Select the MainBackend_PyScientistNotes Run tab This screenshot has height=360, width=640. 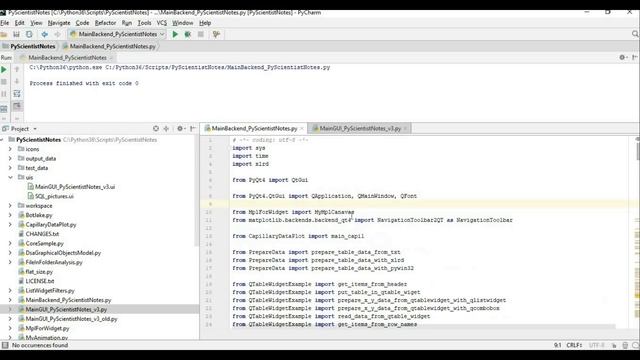pyautogui.click(x=67, y=58)
